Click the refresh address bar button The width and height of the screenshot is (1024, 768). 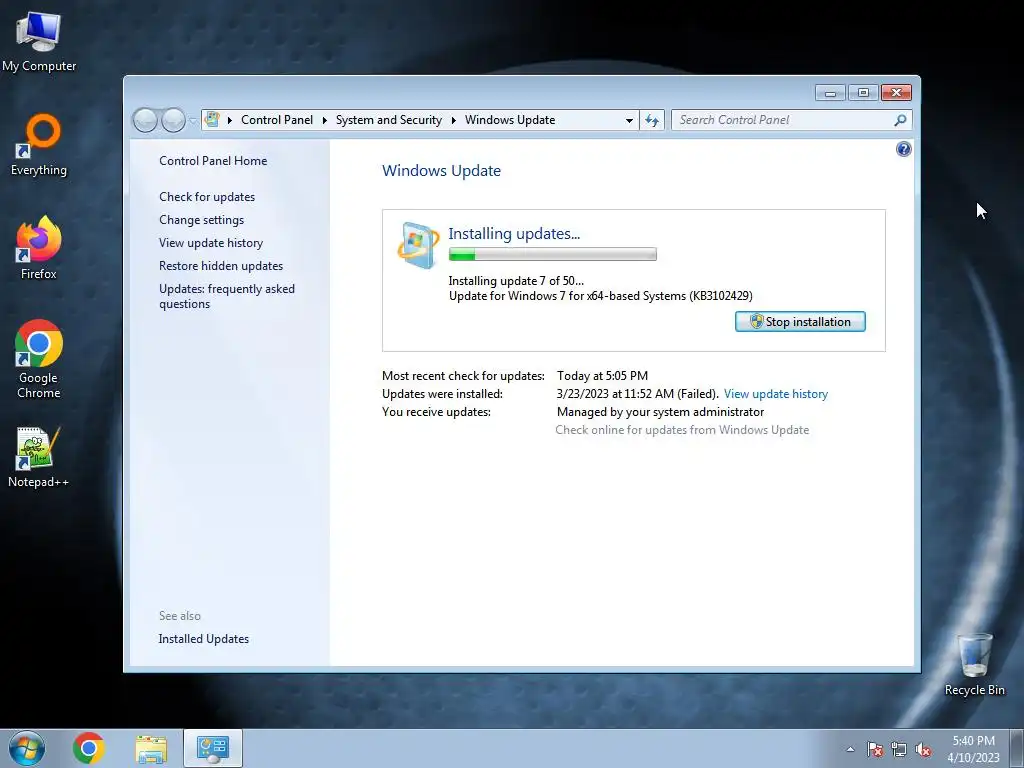[652, 120]
